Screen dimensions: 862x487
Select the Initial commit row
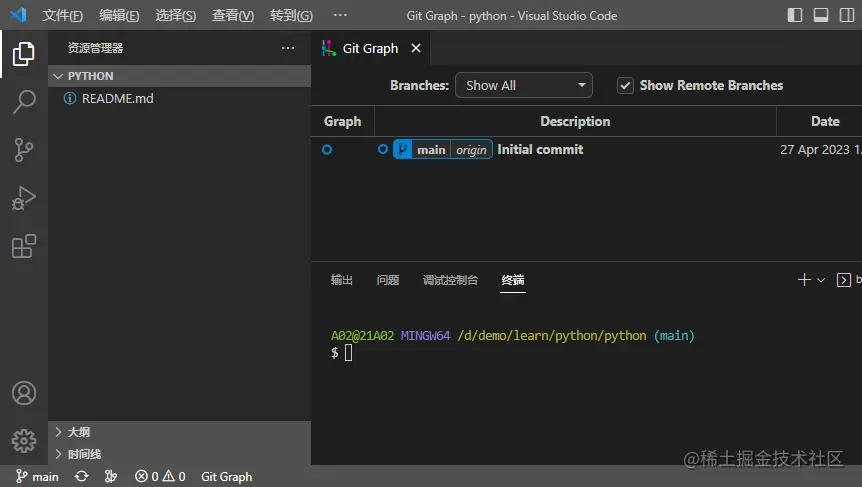[x=587, y=150]
